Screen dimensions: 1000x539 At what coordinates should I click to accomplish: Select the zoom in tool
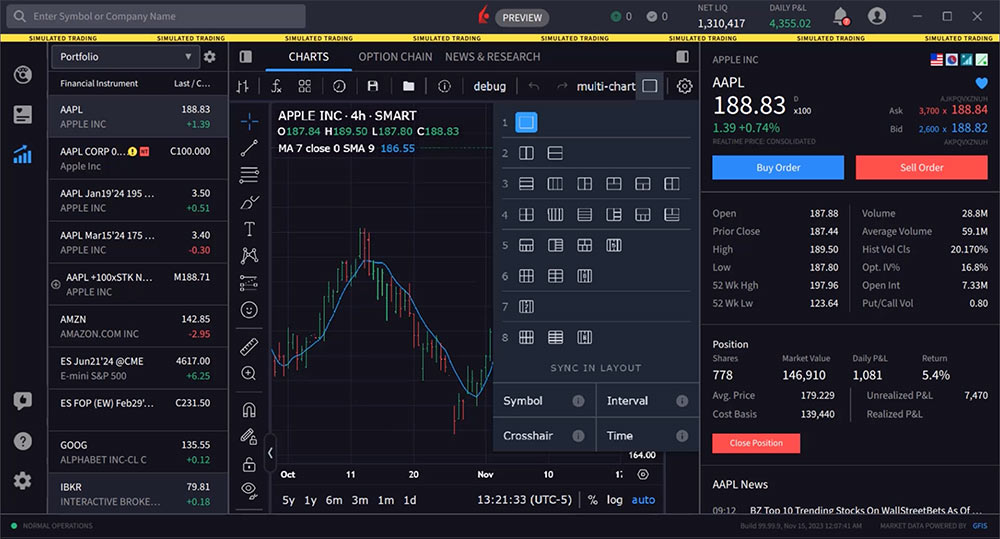pos(249,373)
